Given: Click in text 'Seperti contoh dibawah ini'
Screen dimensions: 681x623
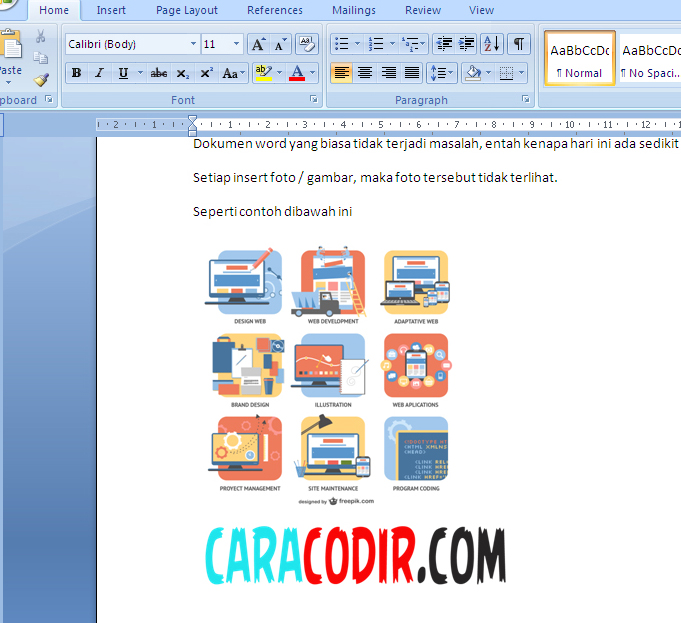Looking at the screenshot, I should pos(272,212).
